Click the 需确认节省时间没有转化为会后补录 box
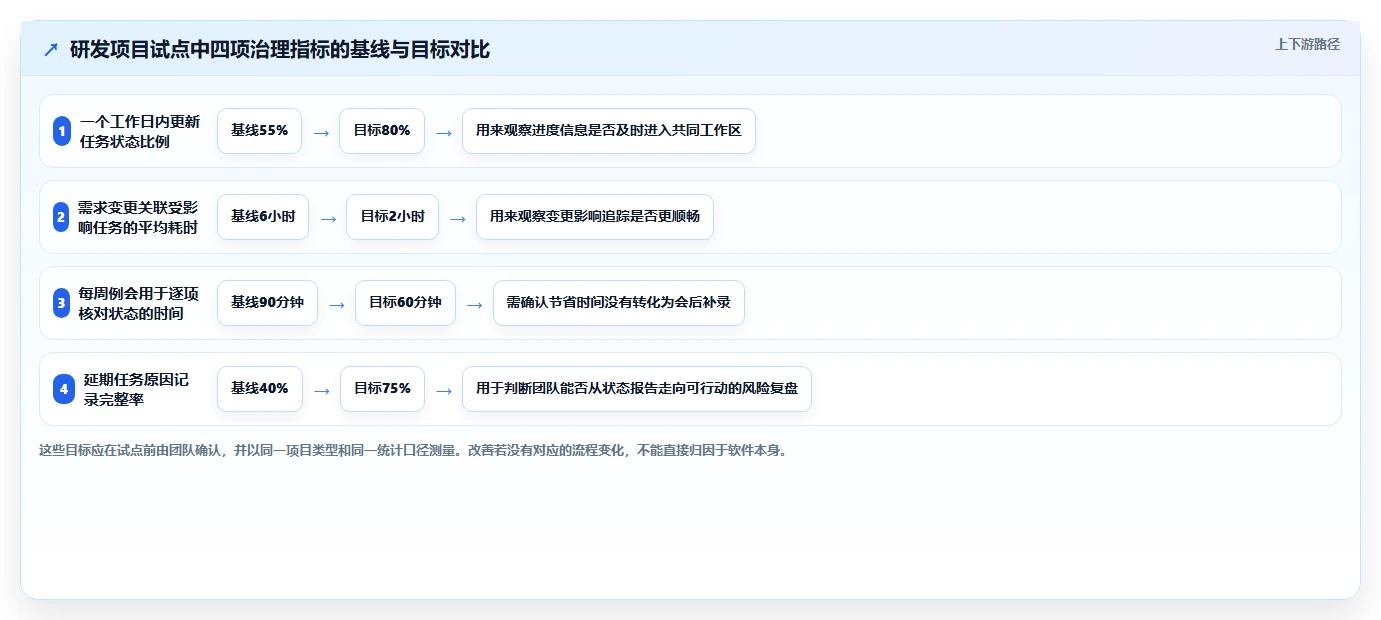 (x=619, y=303)
